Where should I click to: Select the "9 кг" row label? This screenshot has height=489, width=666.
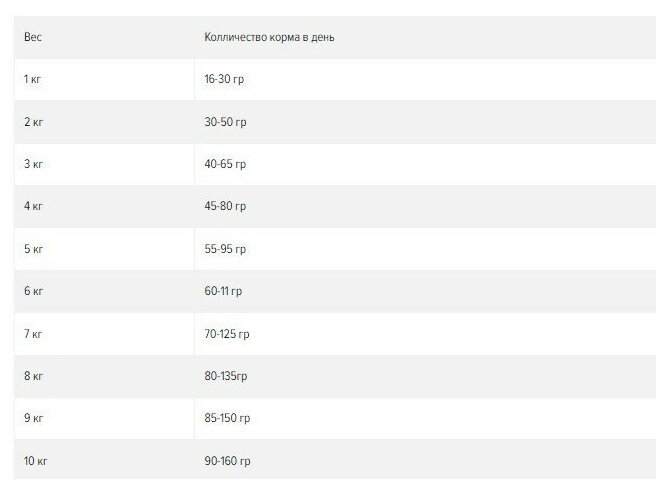[x=33, y=419]
